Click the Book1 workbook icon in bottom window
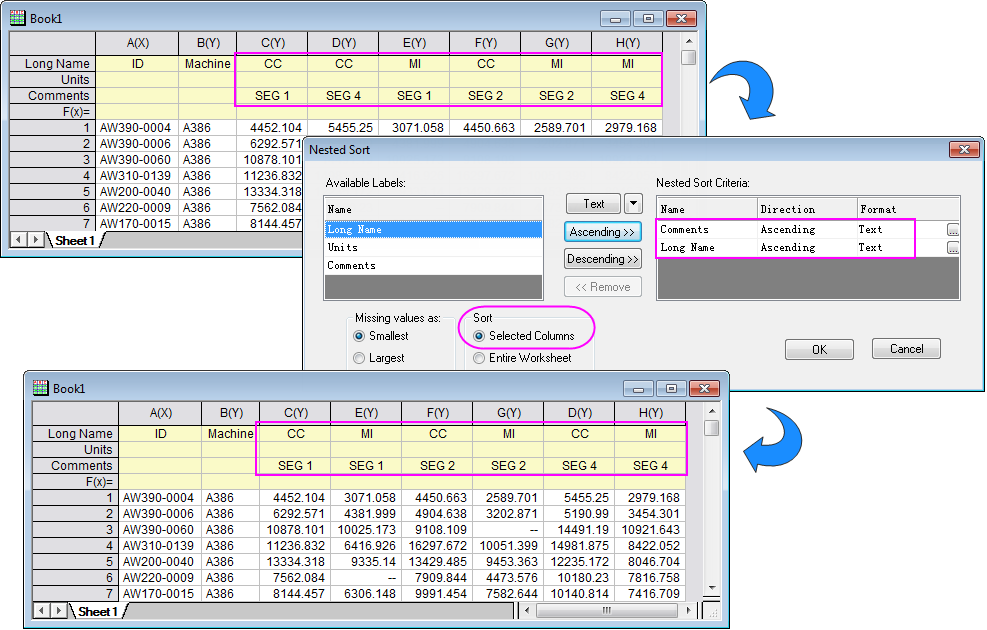987x630 pixels. (x=40, y=388)
